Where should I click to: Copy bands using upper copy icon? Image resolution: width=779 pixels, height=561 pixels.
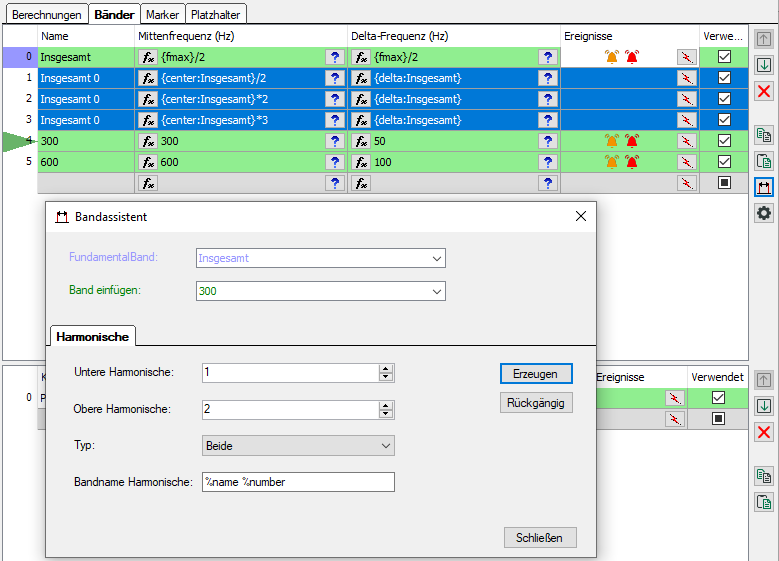764,135
